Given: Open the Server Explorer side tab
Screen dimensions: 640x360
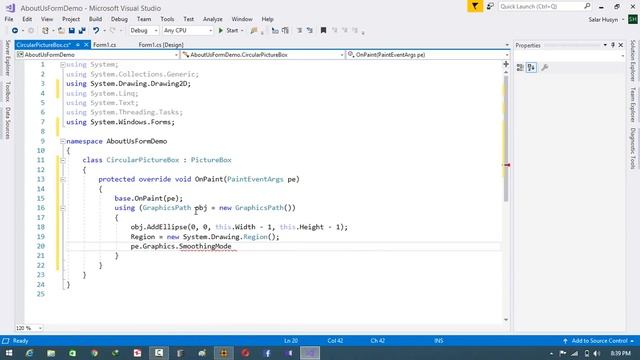Looking at the screenshot, I should point(7,58).
